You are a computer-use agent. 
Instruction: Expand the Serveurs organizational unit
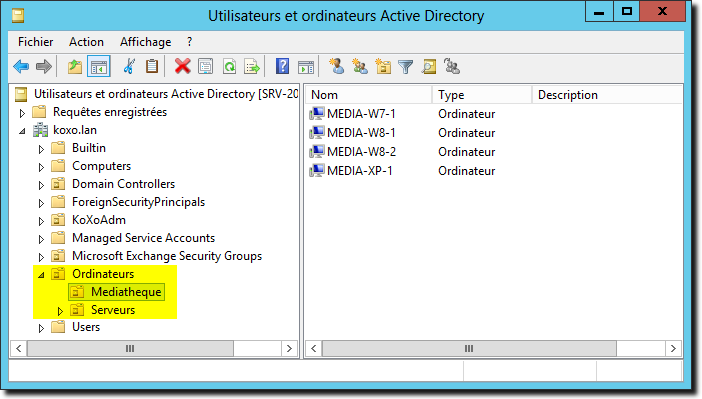[60, 311]
